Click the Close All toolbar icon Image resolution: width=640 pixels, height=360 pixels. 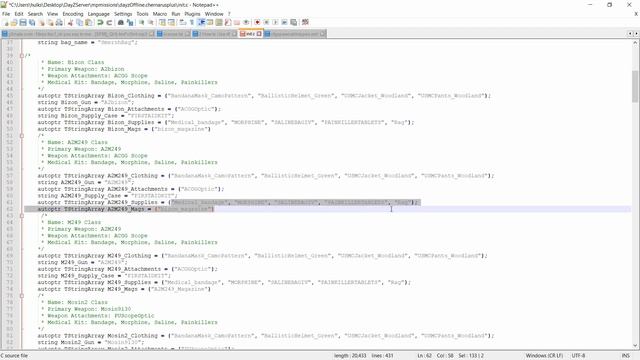coord(50,22)
